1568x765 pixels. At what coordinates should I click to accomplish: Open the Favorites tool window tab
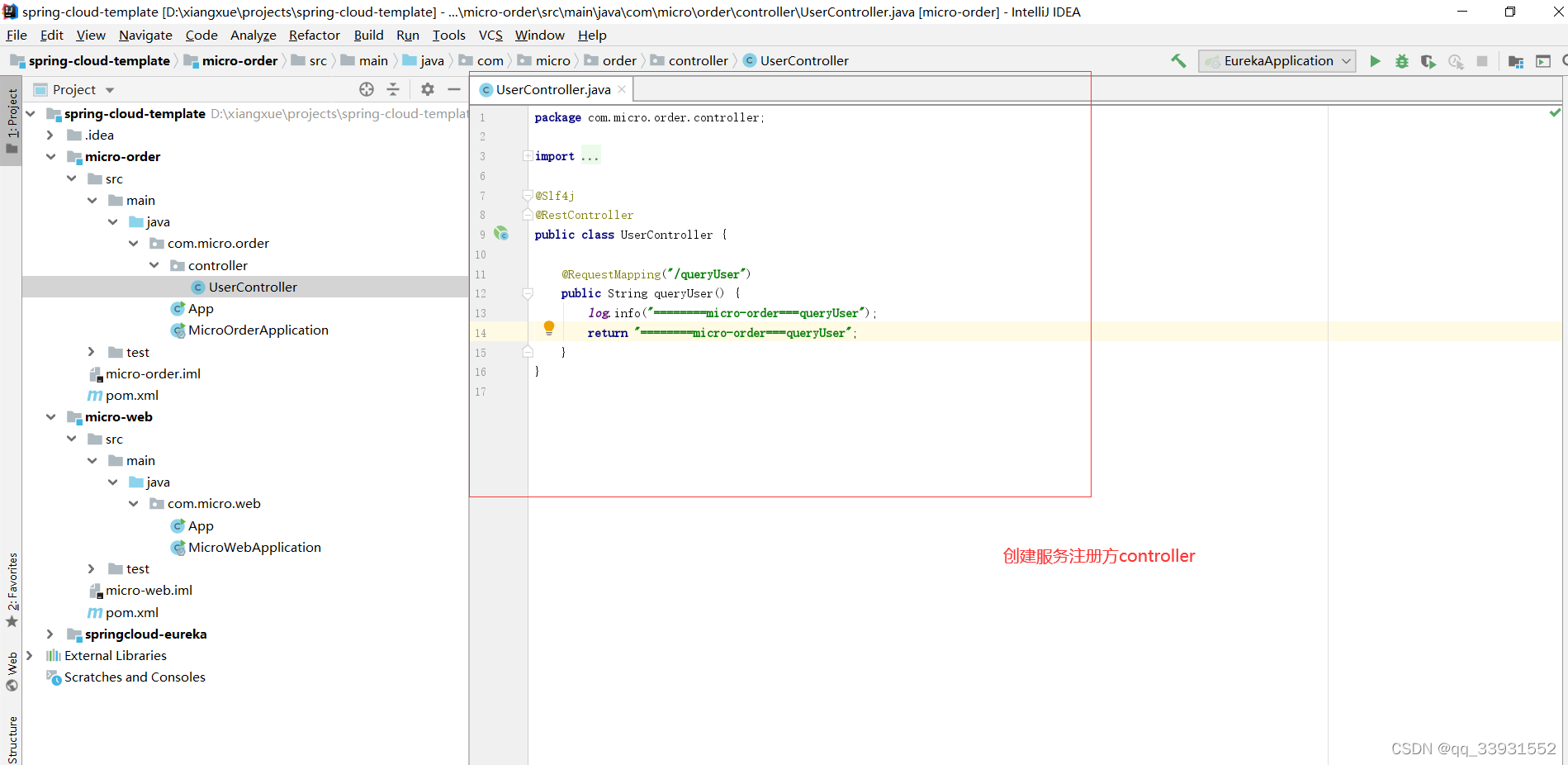[x=12, y=590]
